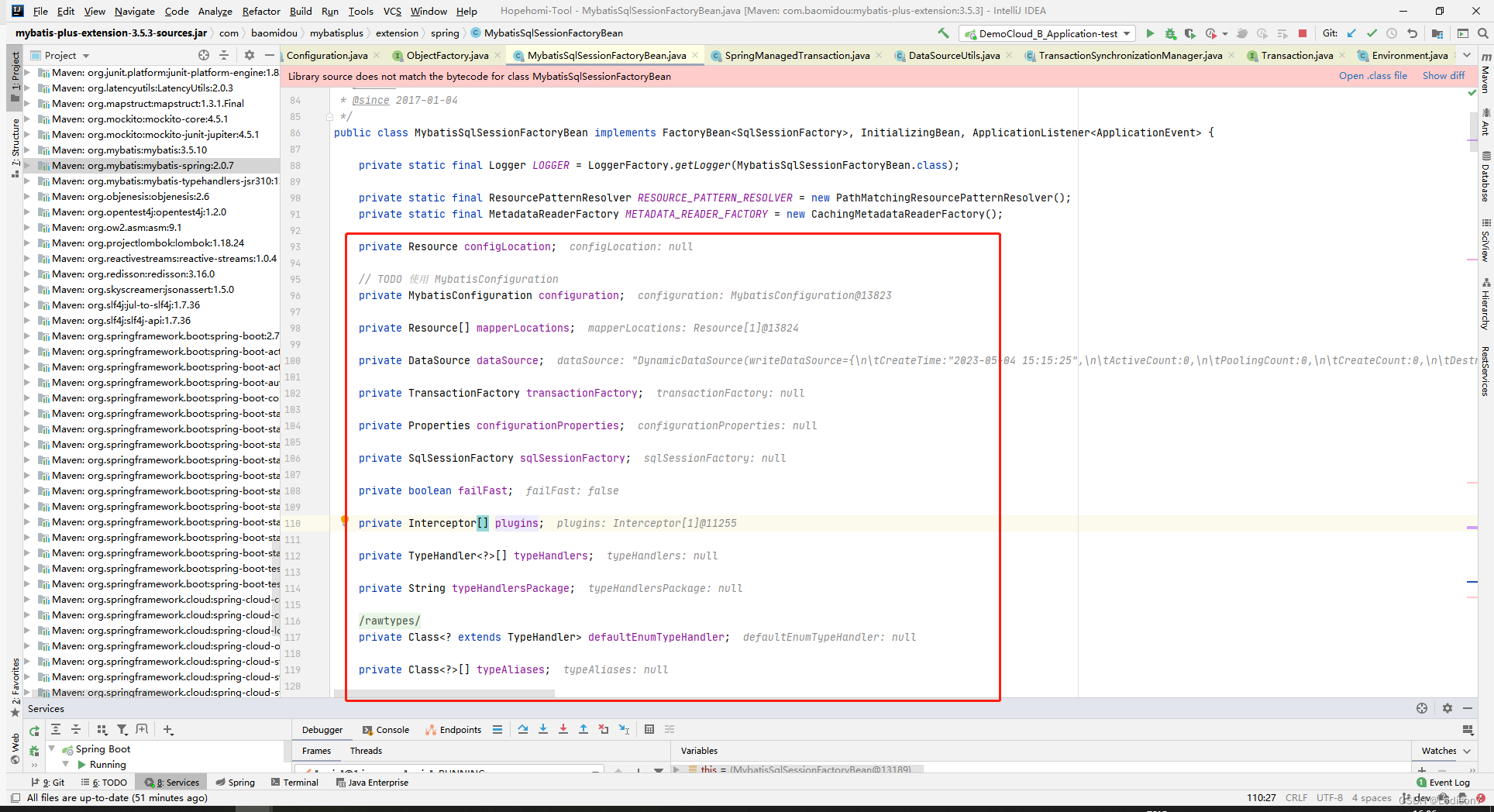Switch to DataSourceUtils.java tab
1494x812 pixels.
point(954,55)
